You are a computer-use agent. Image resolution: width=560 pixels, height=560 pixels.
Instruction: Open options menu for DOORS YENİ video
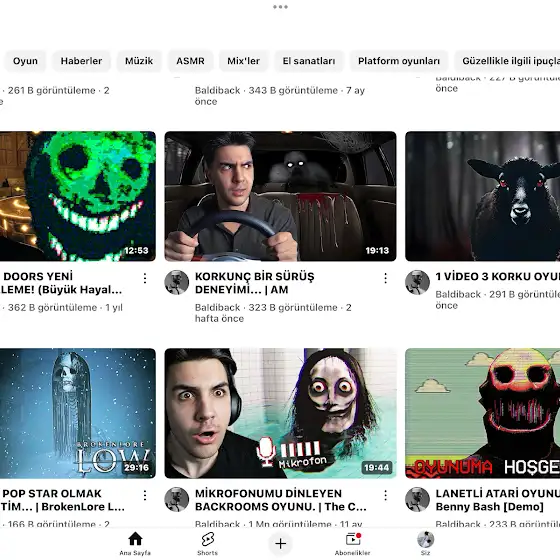(x=145, y=278)
